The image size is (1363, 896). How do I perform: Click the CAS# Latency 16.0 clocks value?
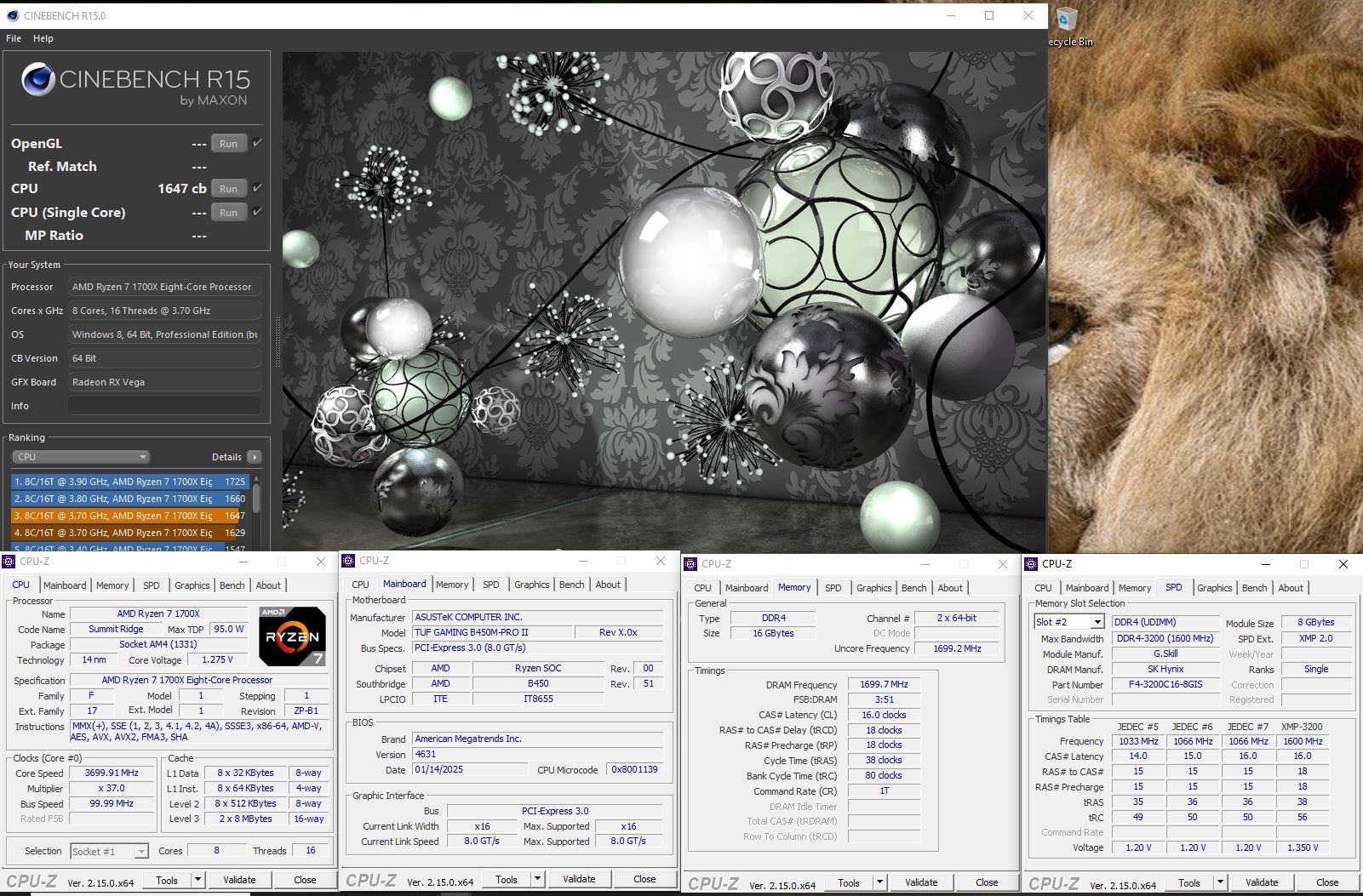(884, 715)
